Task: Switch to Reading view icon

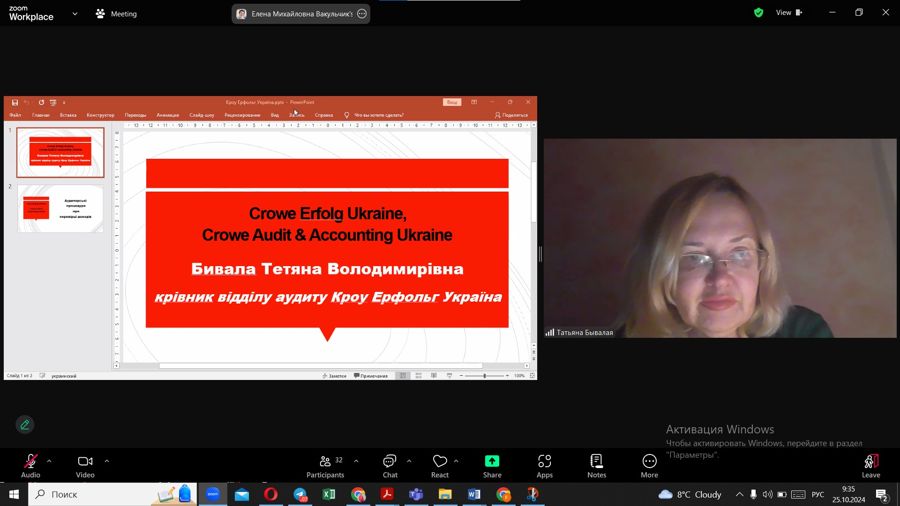Action: point(434,376)
